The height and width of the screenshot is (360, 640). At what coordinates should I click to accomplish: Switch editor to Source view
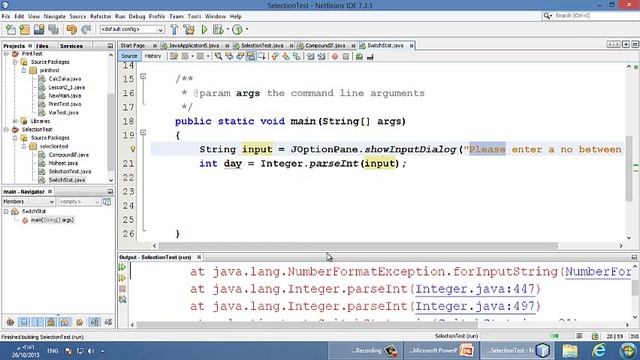(x=129, y=56)
